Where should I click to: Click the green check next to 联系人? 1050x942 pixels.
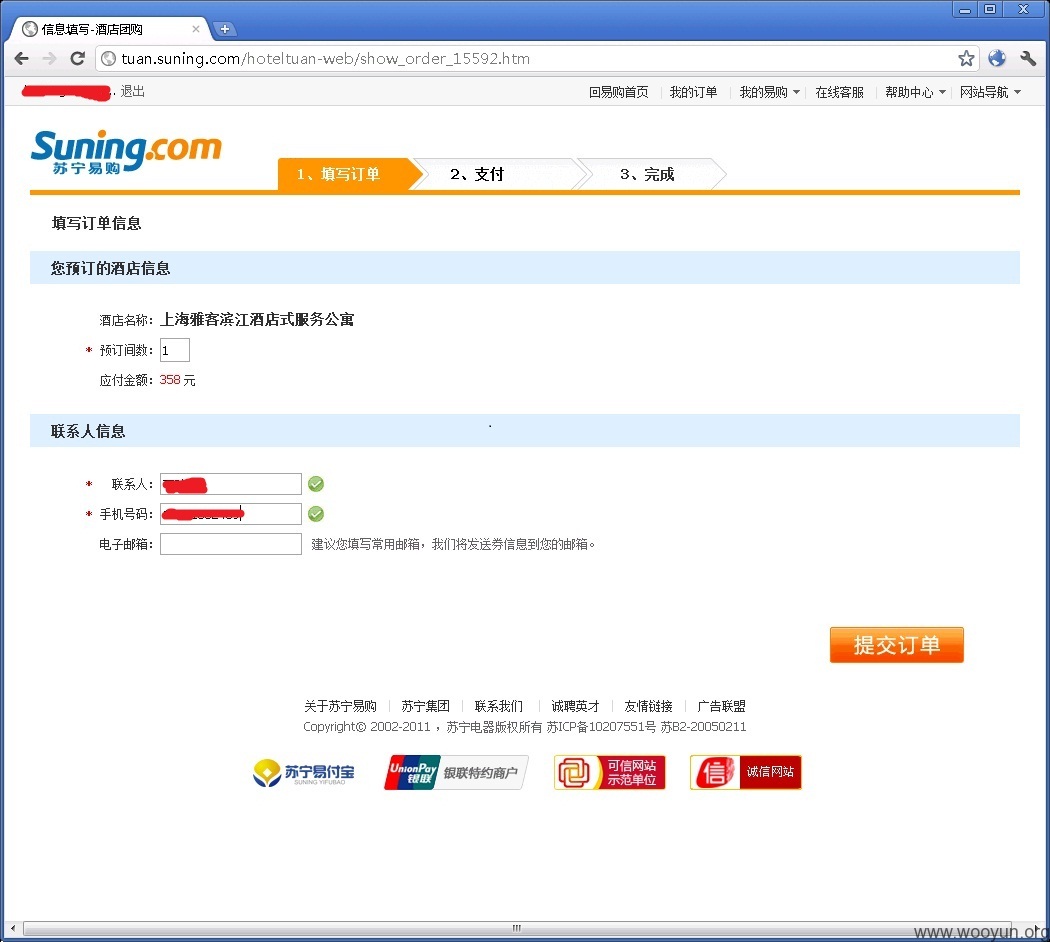click(316, 484)
